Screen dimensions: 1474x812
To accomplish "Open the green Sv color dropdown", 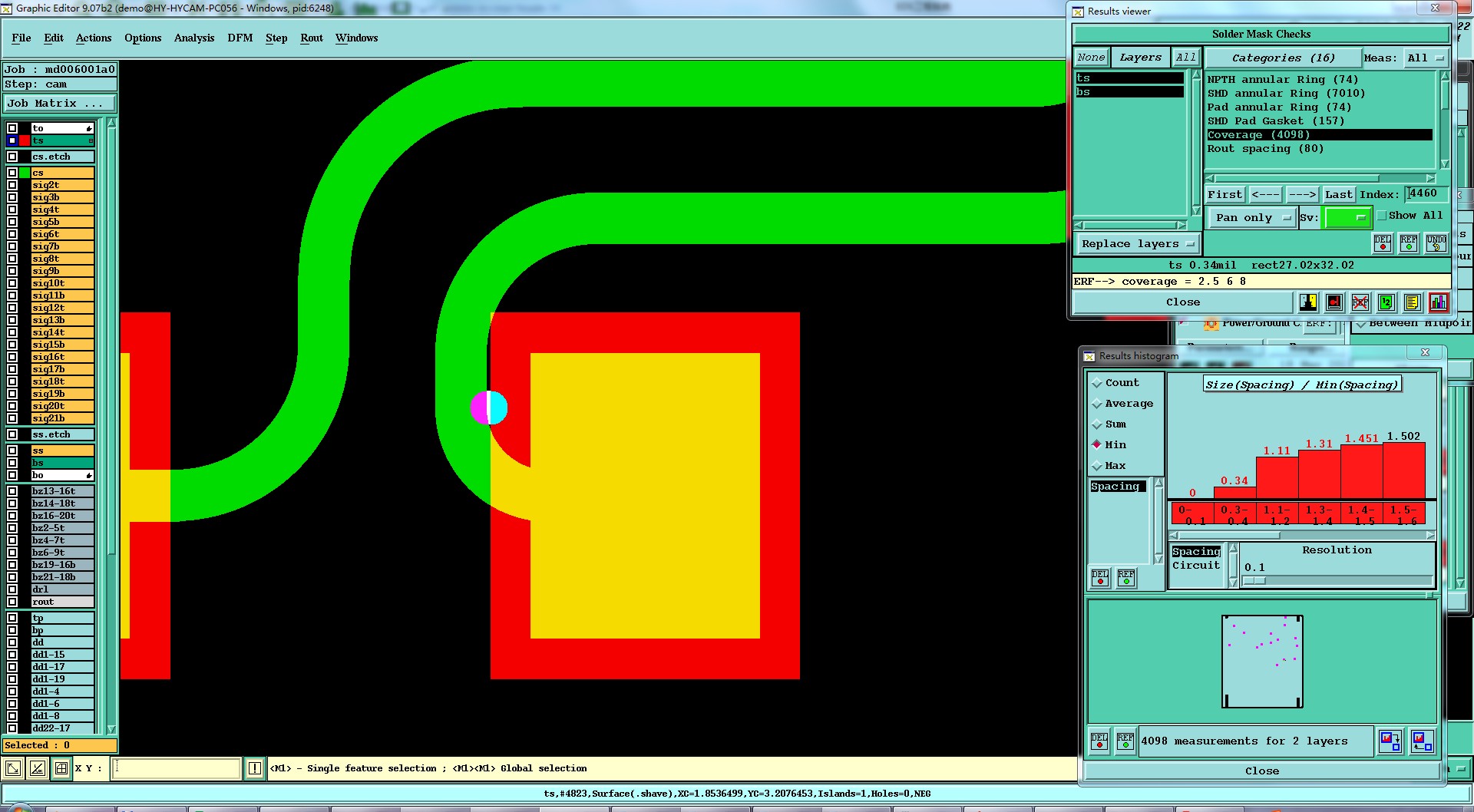I will (1348, 218).
